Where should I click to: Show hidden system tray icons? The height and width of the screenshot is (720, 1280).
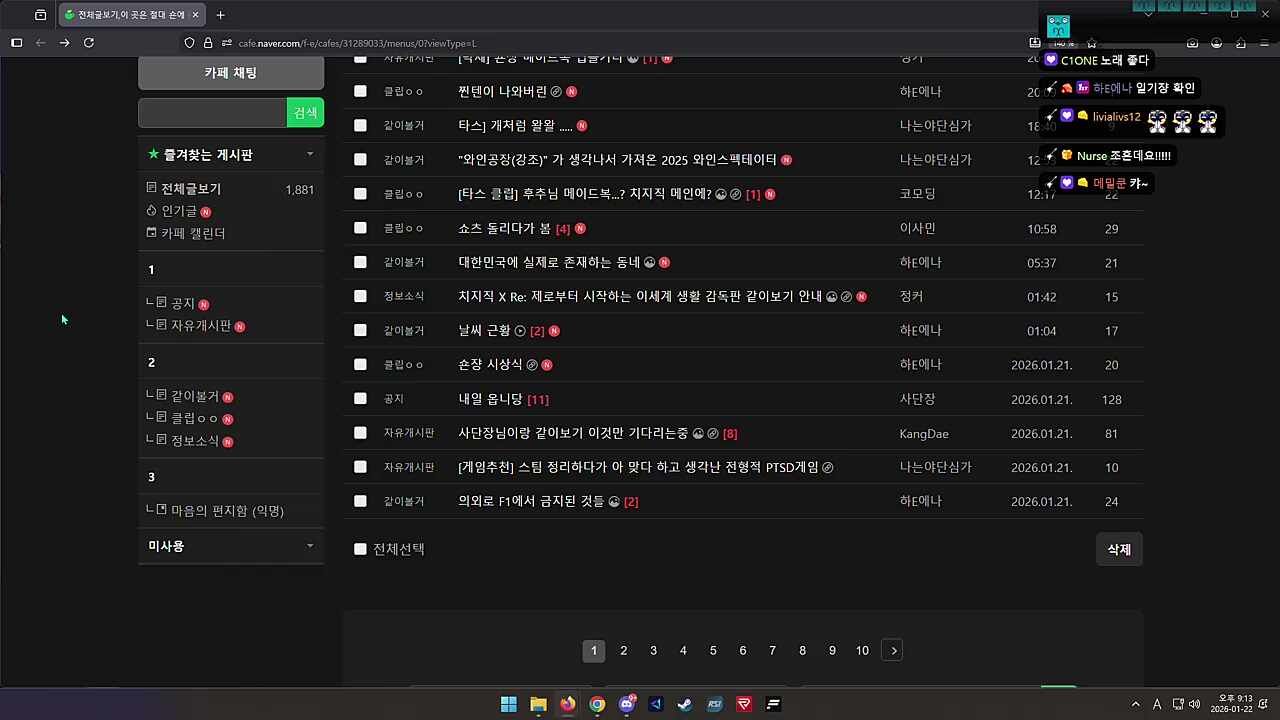pos(1135,704)
